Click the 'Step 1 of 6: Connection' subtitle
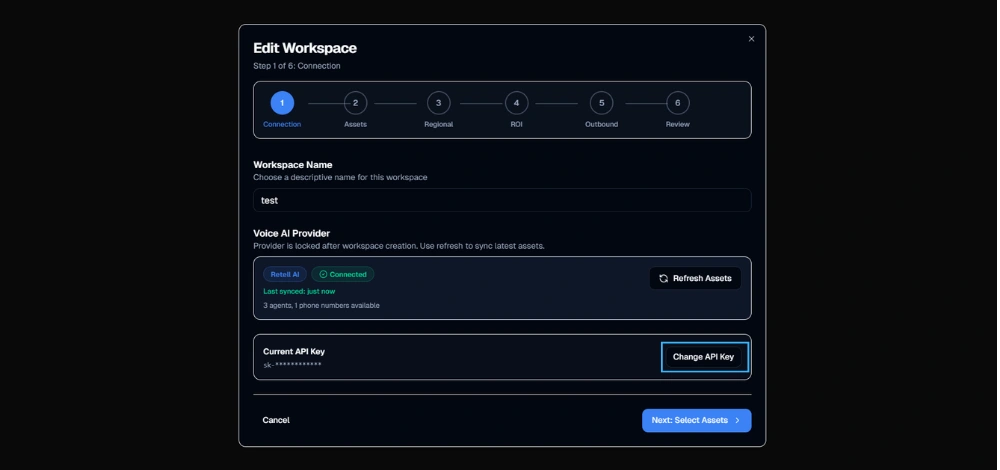 pos(297,66)
